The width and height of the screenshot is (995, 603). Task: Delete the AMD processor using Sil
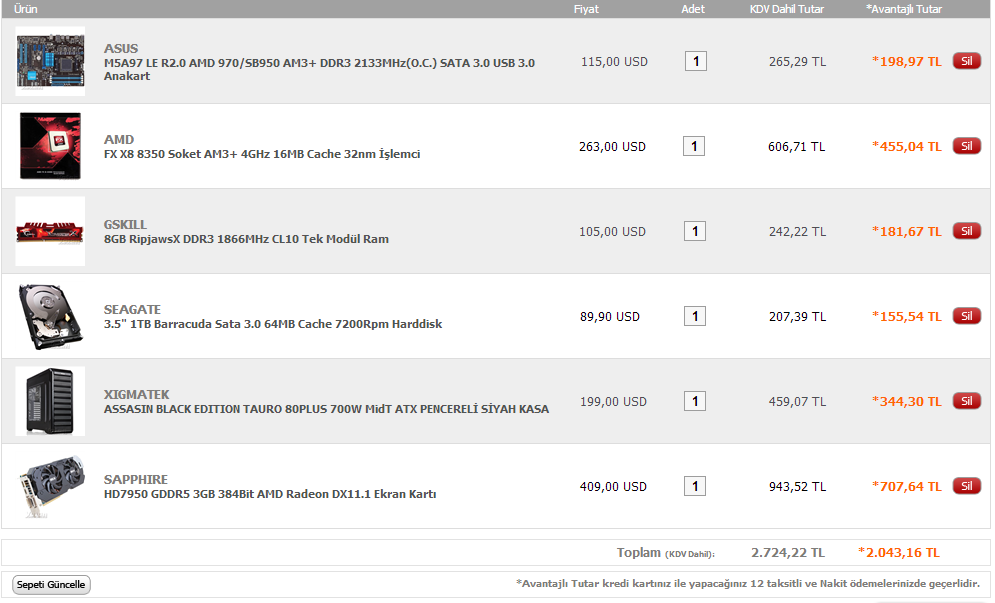click(x=966, y=146)
